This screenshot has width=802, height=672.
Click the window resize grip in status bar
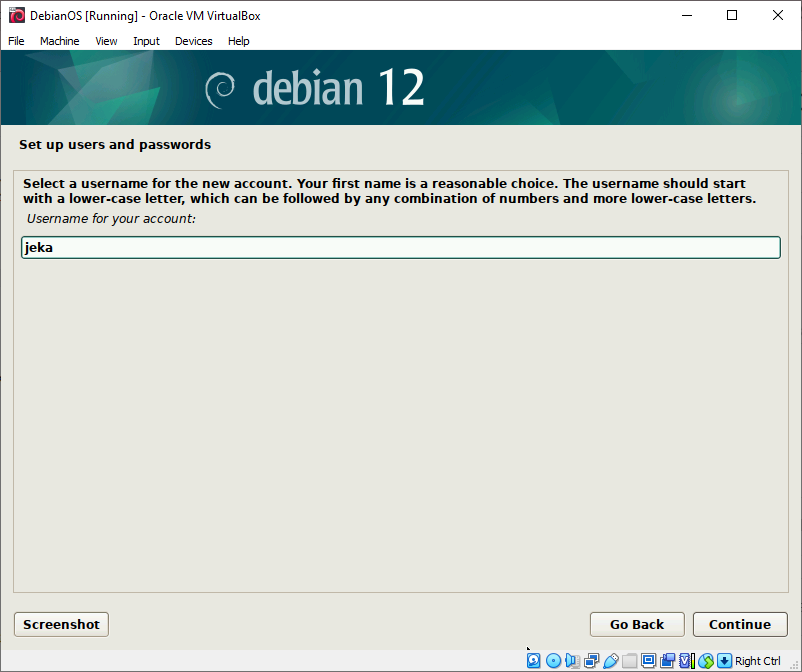[794, 664]
